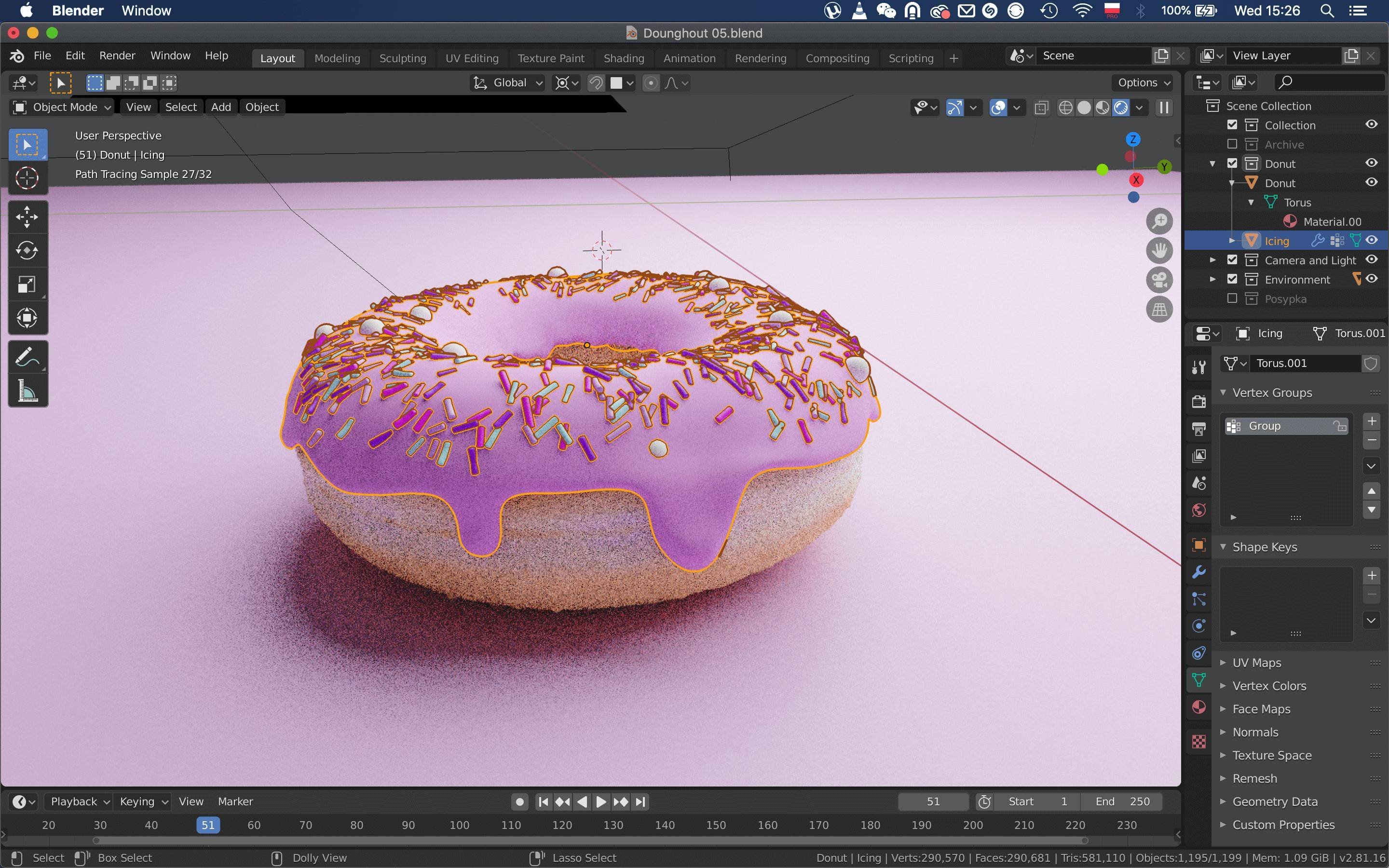
Task: Toggle X-Ray display mode
Action: coord(1041,108)
